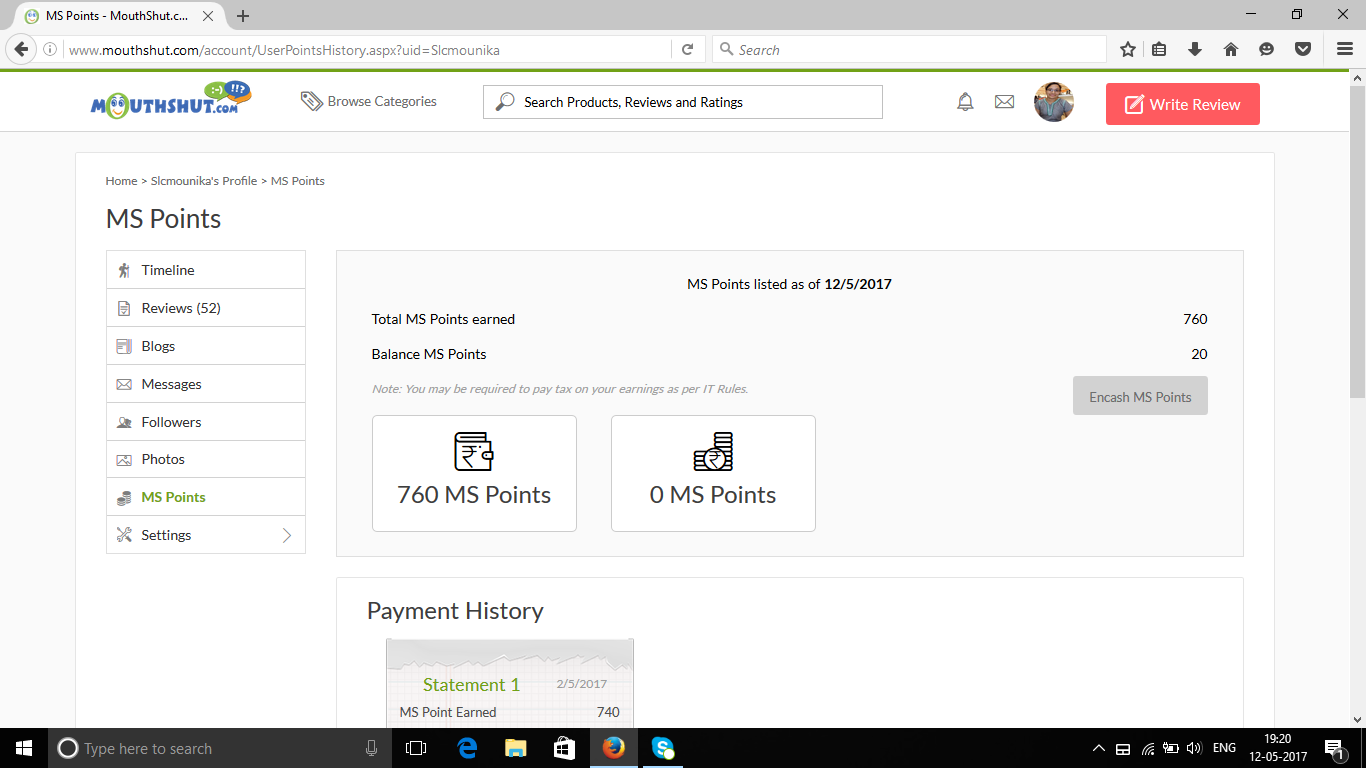Select MS Points in the sidebar
The image size is (1366, 768).
pyautogui.click(x=206, y=497)
